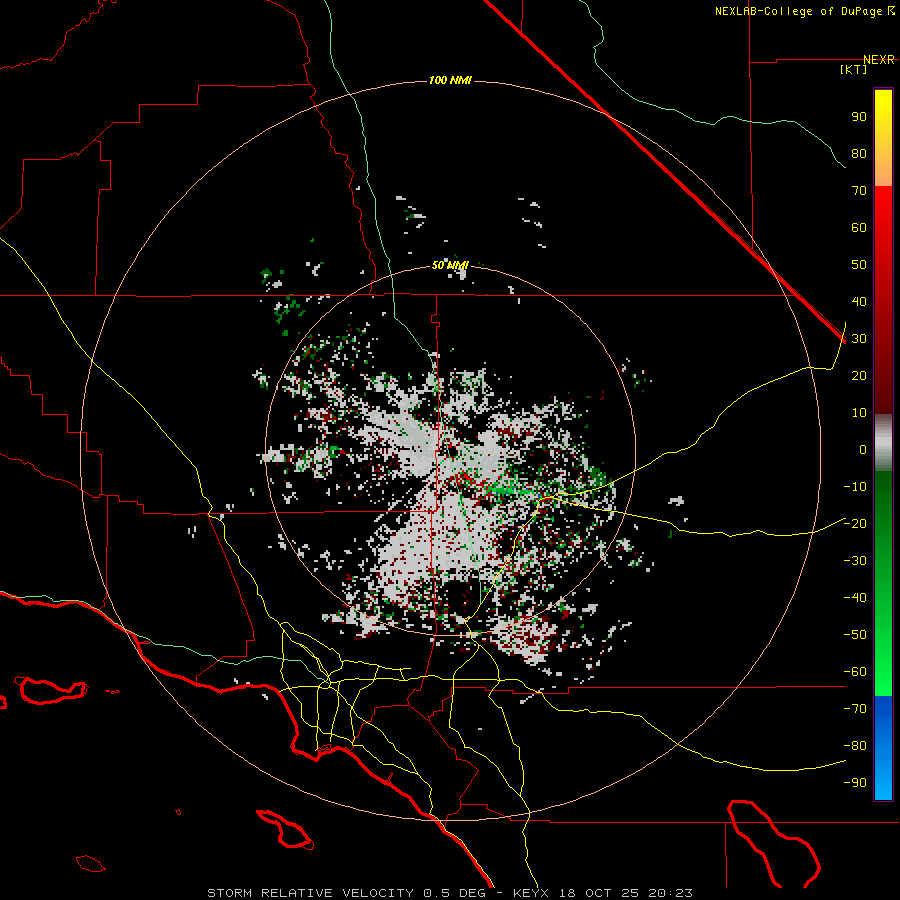Click the 0 value on the velocity scale
The height and width of the screenshot is (900, 900).
click(x=863, y=449)
